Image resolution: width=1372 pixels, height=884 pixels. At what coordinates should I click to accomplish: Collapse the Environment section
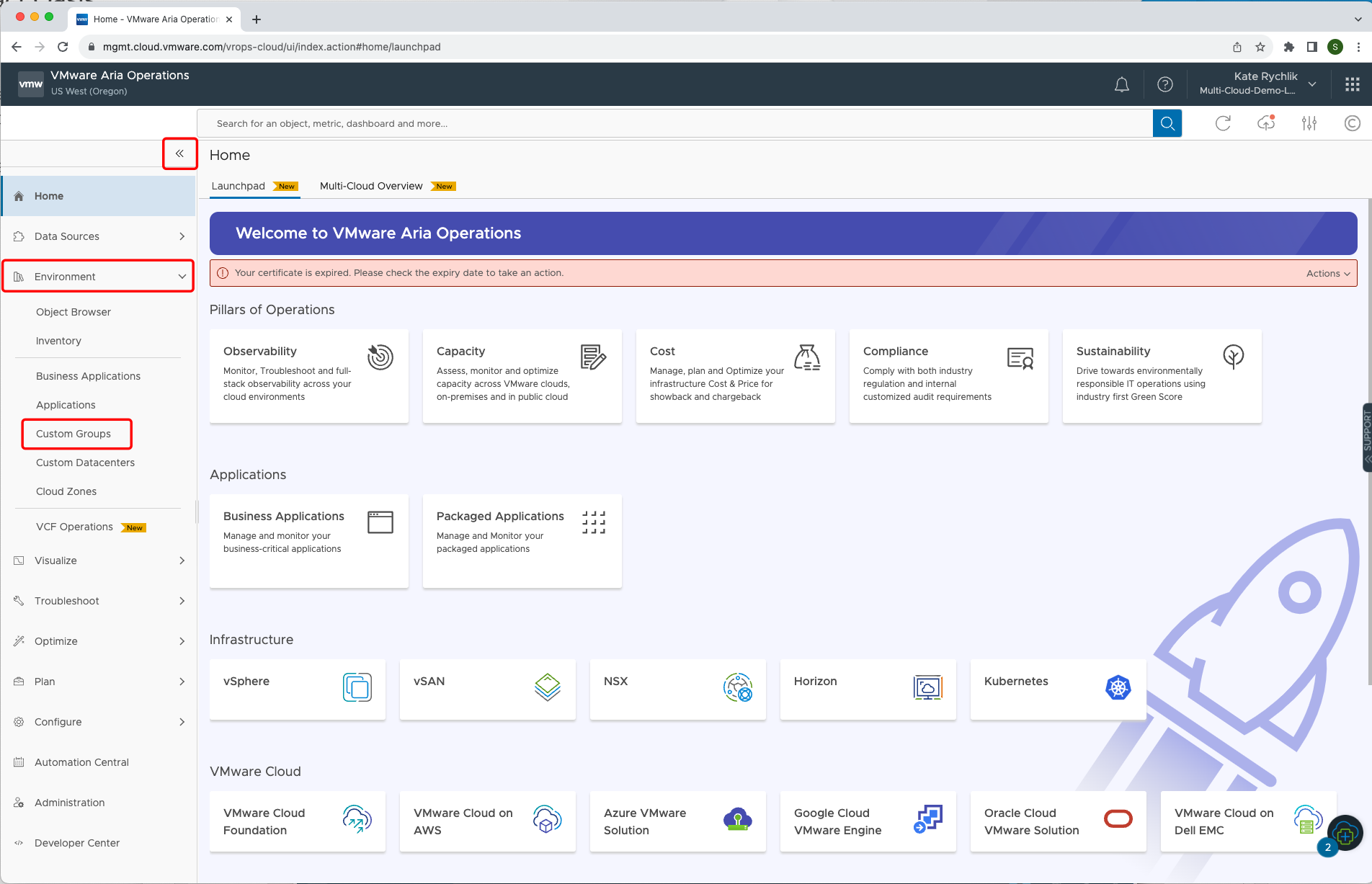click(182, 276)
